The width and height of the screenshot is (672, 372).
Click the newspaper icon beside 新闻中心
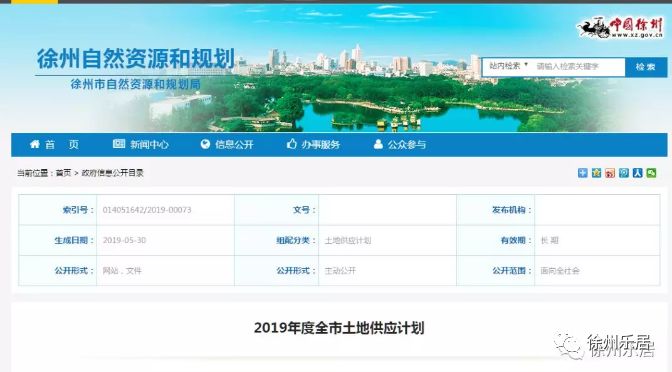click(119, 144)
